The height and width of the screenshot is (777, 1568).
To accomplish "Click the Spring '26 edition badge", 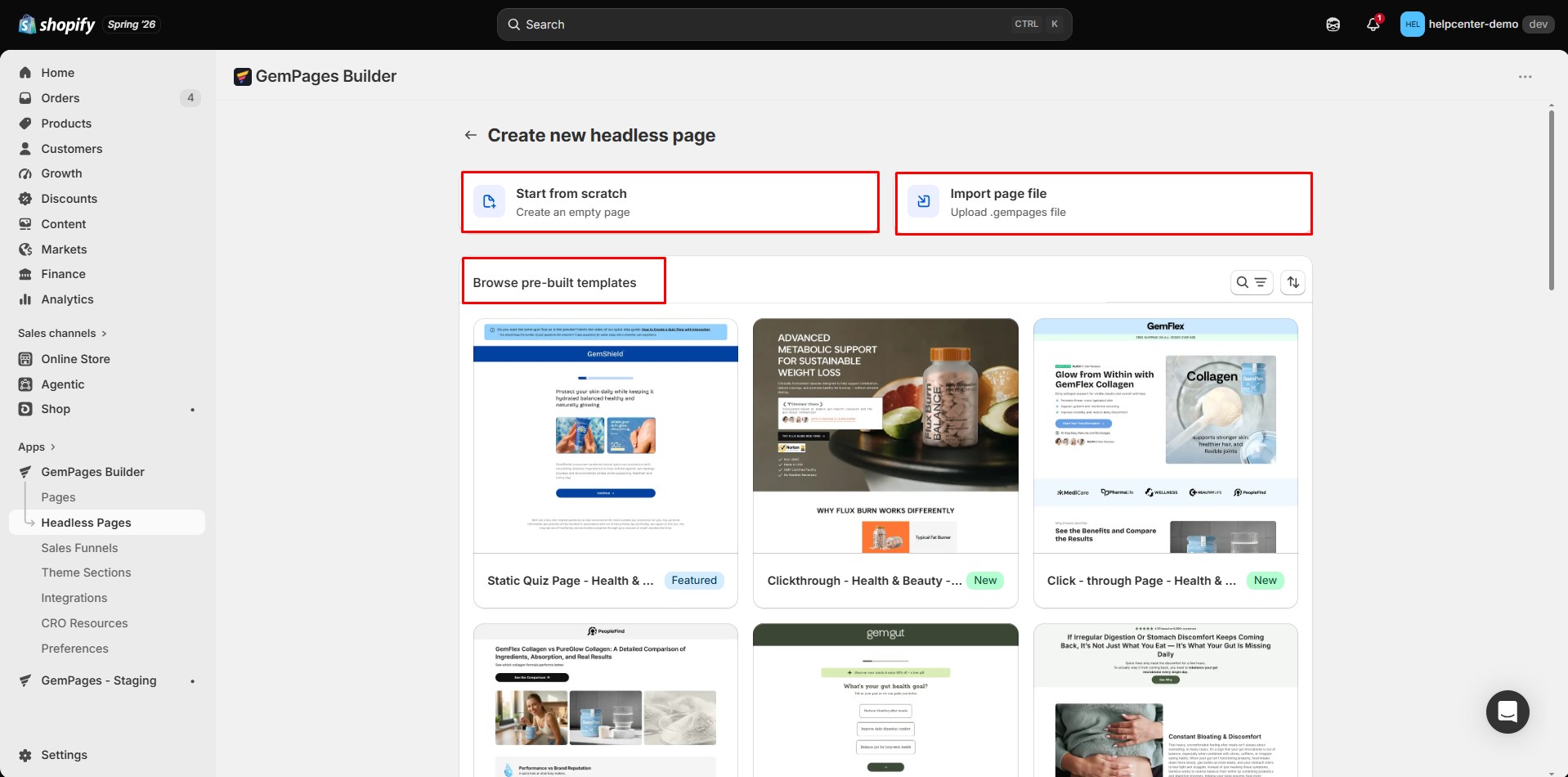I will [x=132, y=25].
